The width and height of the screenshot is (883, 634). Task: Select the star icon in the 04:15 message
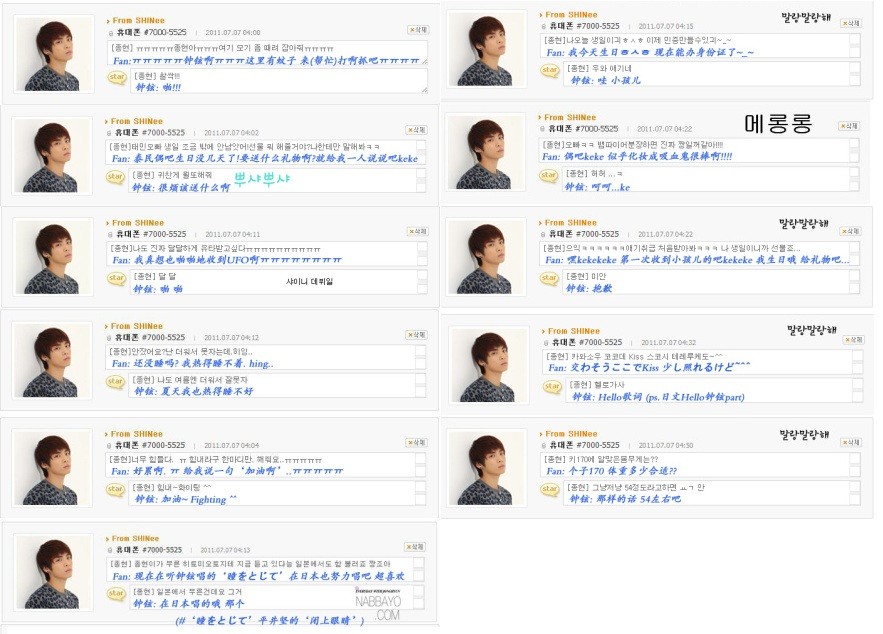(549, 70)
